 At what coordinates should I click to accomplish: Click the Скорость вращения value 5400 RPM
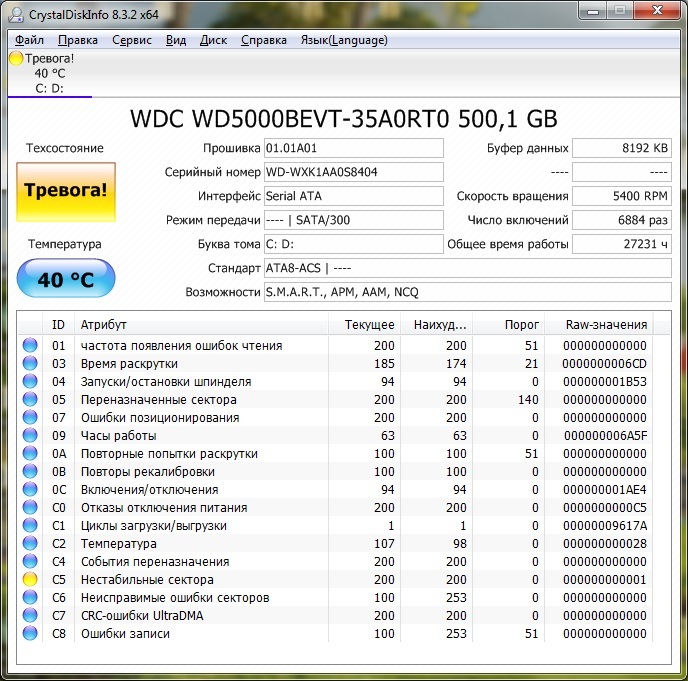pos(622,196)
